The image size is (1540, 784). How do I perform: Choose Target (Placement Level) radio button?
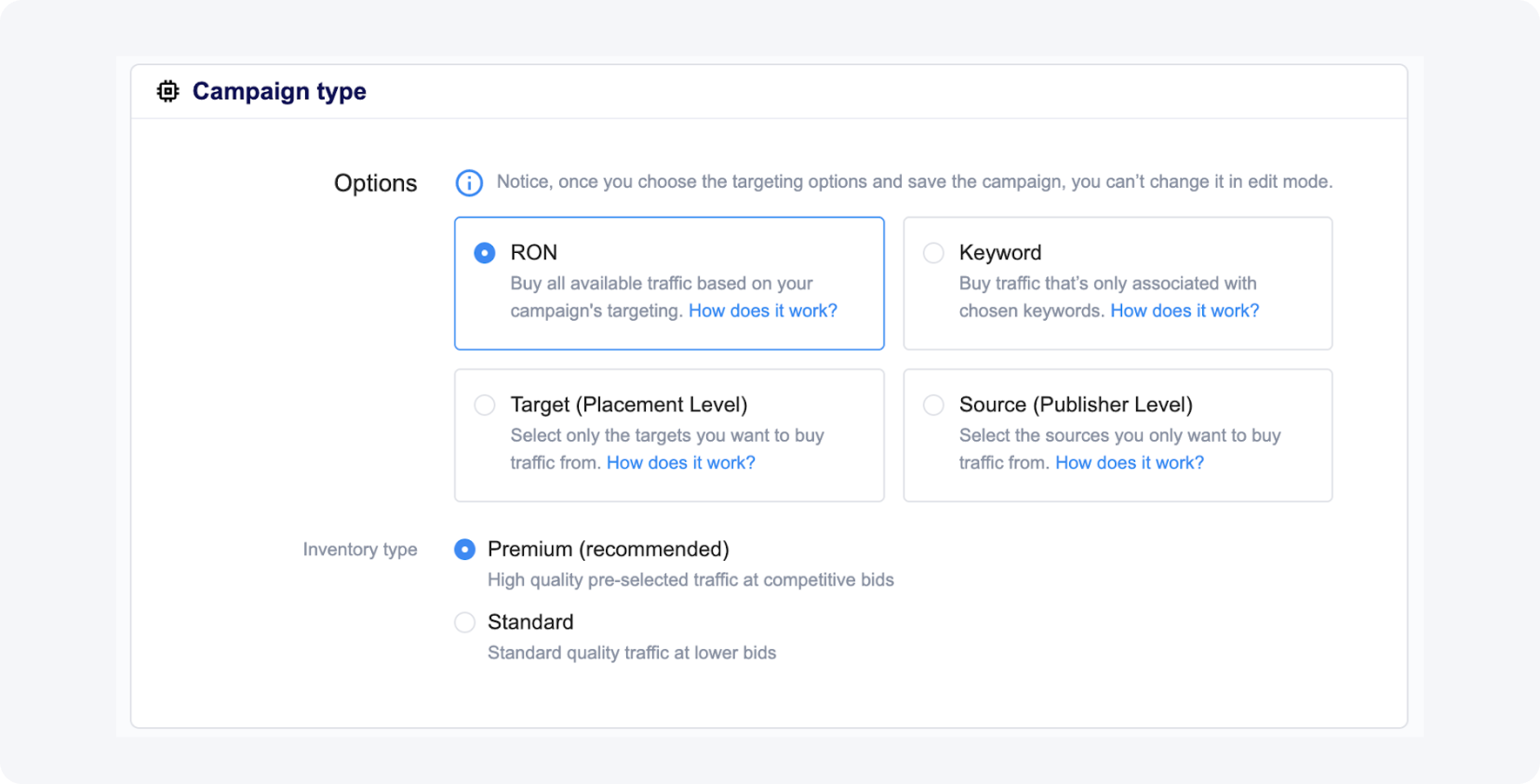(485, 405)
